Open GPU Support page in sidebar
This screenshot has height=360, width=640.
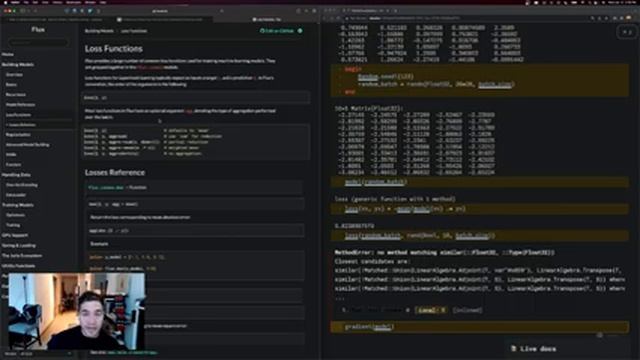click(15, 235)
